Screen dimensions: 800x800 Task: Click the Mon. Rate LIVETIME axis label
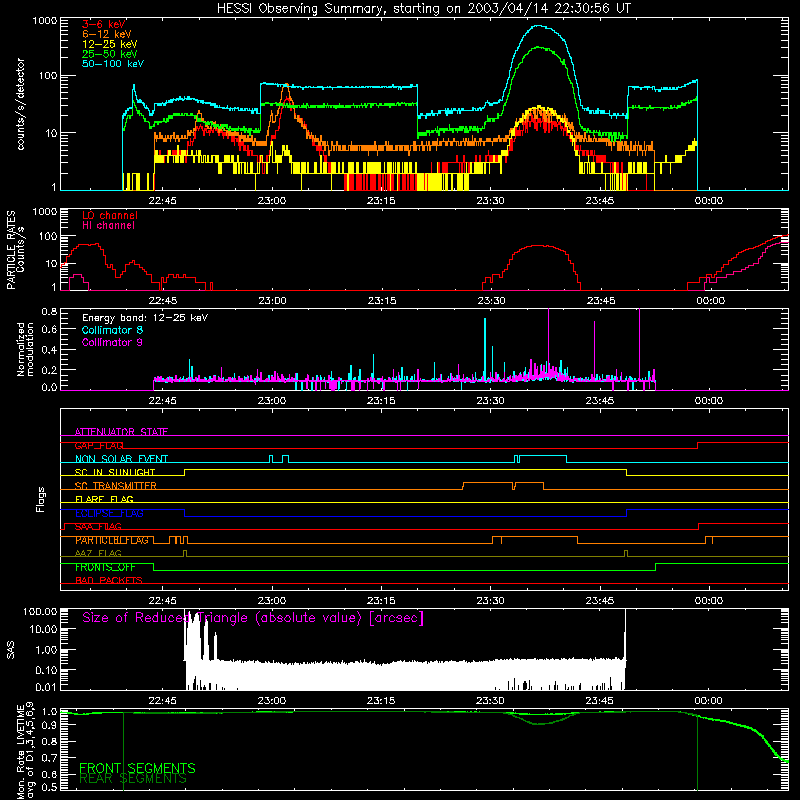tap(25, 751)
